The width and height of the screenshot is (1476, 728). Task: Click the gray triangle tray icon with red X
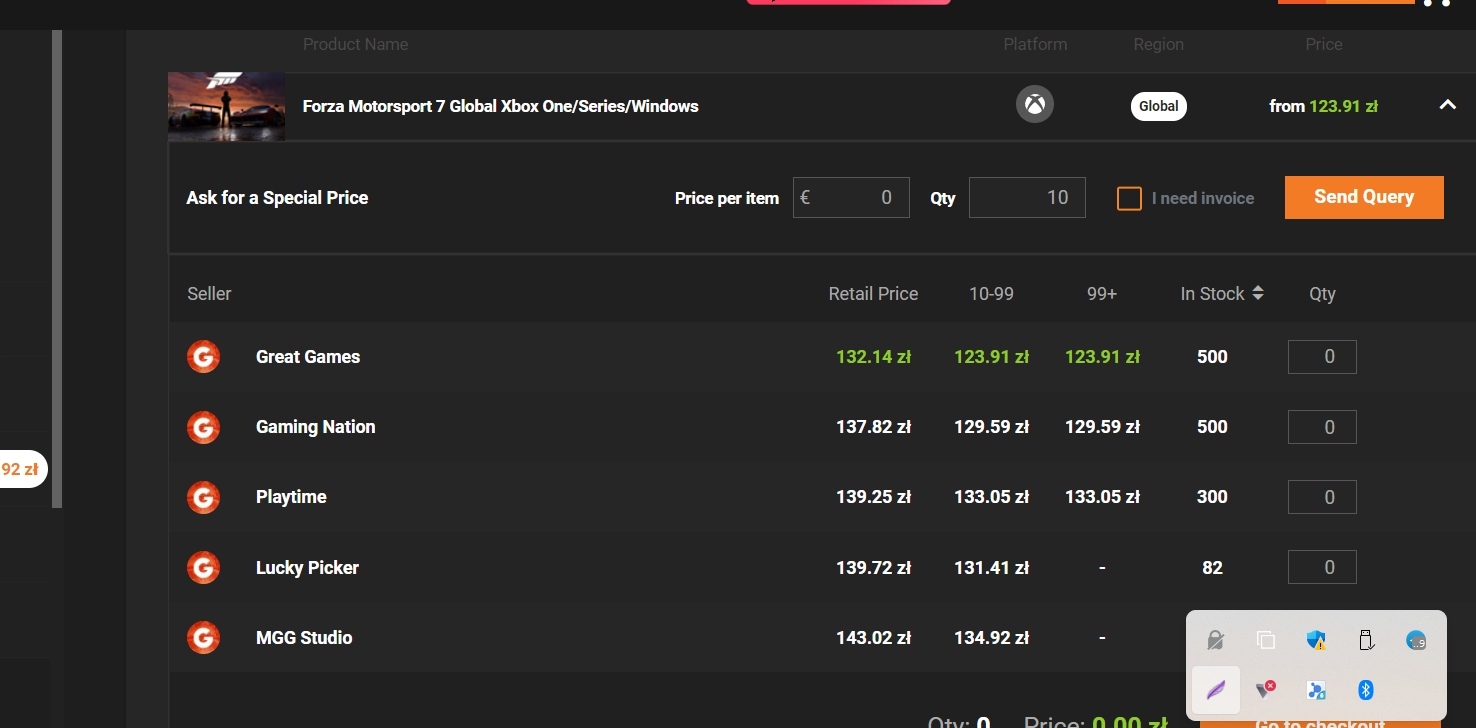tap(1266, 690)
